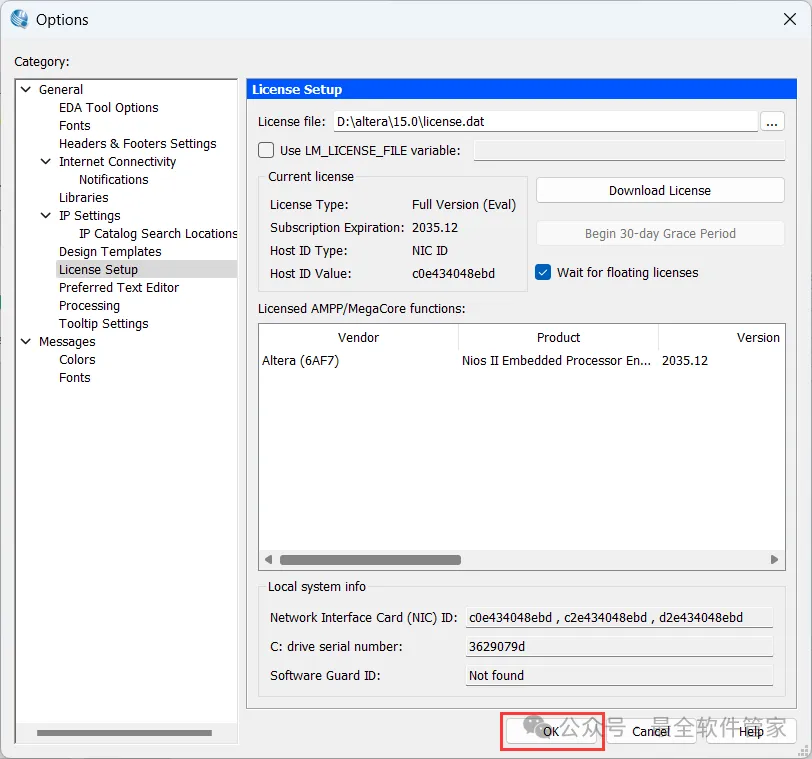Viewport: 812px width, 759px height.
Task: Click Full Version (Eval) license type text
Action: 464,205
